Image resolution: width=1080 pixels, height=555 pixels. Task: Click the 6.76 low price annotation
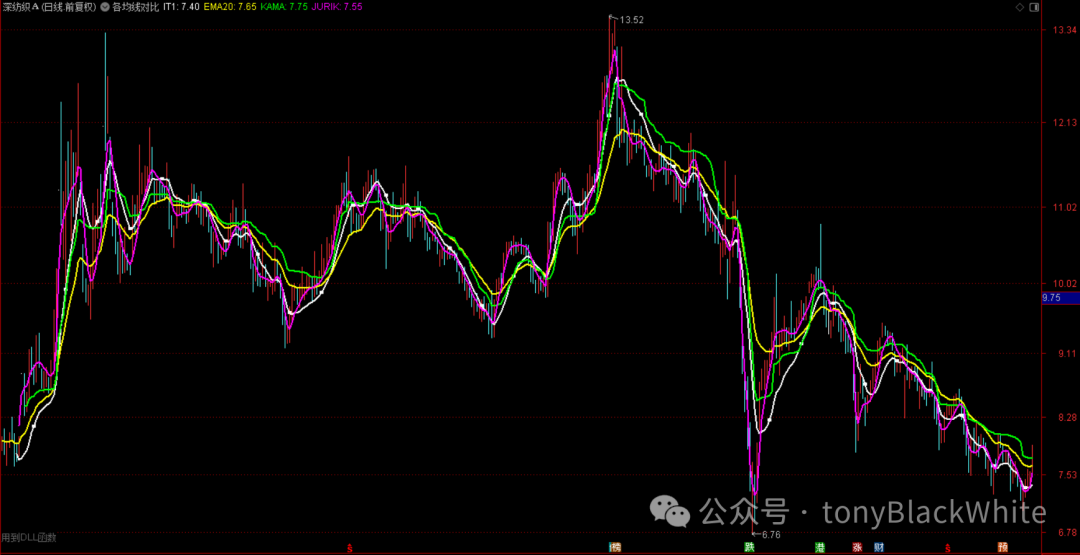click(772, 534)
